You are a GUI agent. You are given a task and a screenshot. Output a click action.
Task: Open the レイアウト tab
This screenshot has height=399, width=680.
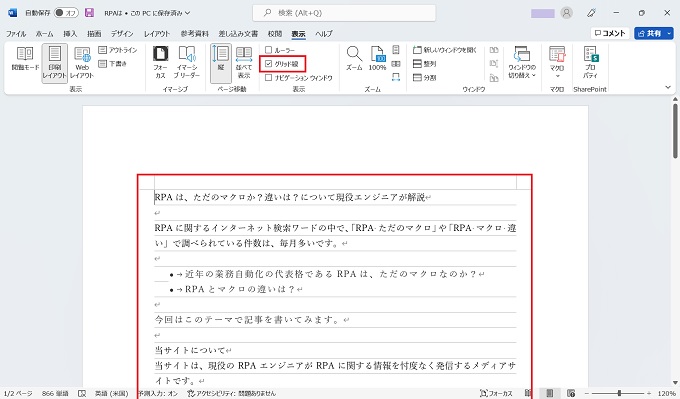tap(157, 33)
